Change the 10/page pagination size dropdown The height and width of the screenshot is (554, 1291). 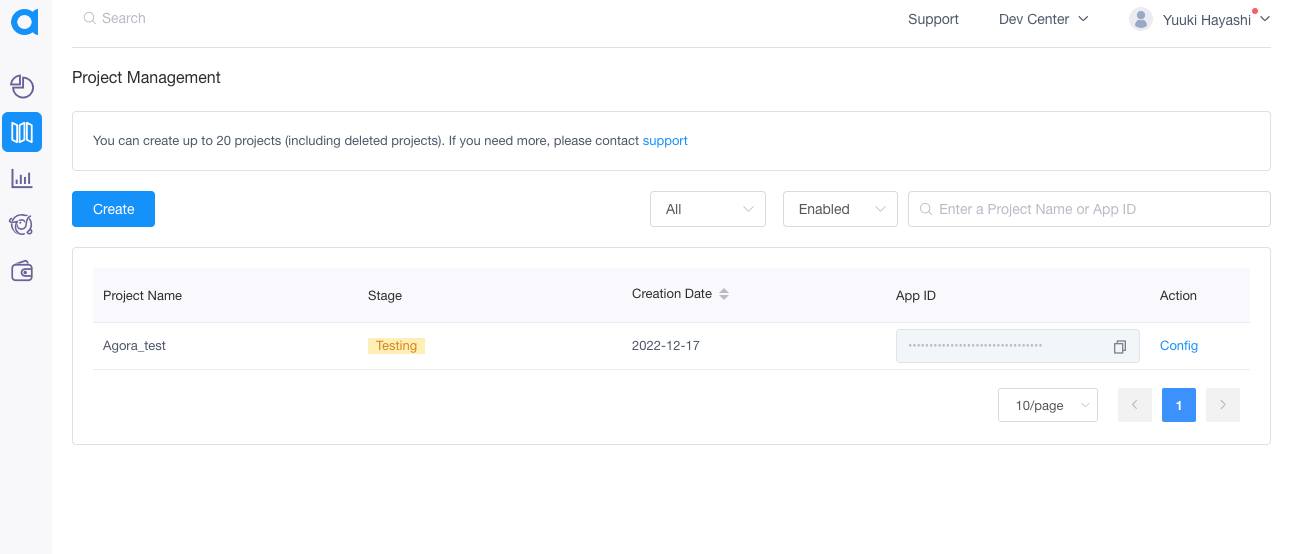pos(1047,405)
